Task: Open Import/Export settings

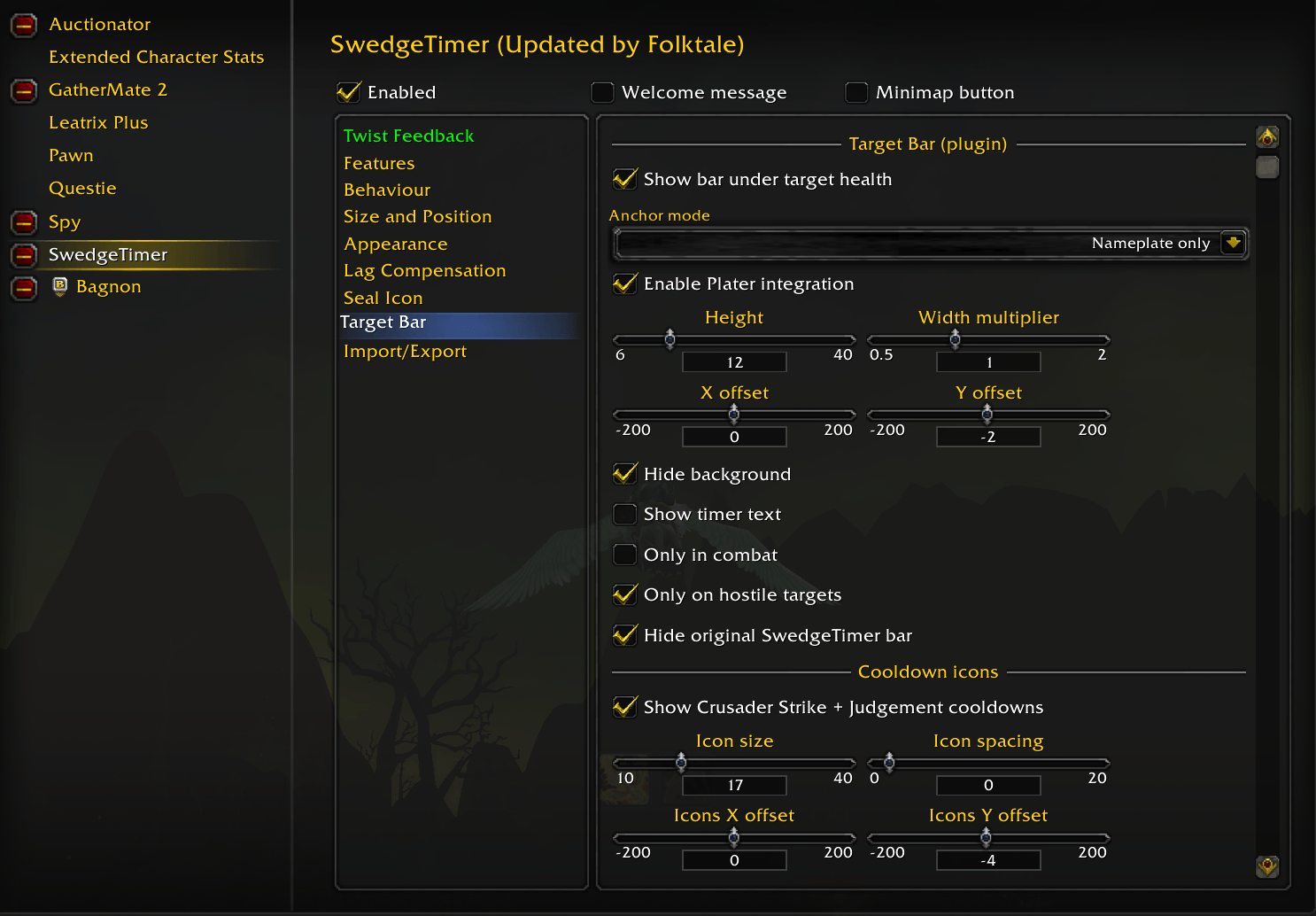Action: tap(405, 351)
